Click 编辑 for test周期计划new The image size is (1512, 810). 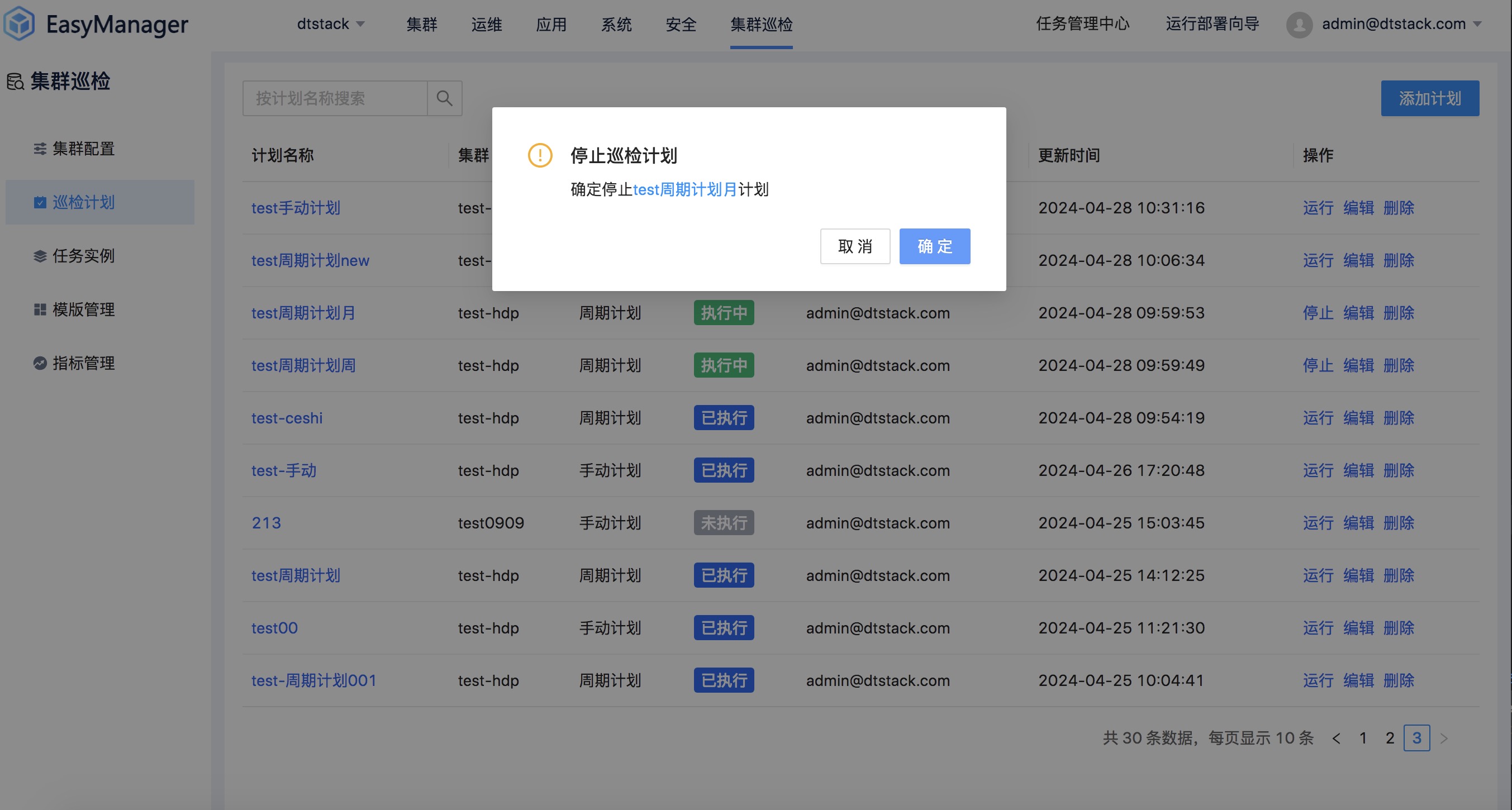[x=1358, y=260]
